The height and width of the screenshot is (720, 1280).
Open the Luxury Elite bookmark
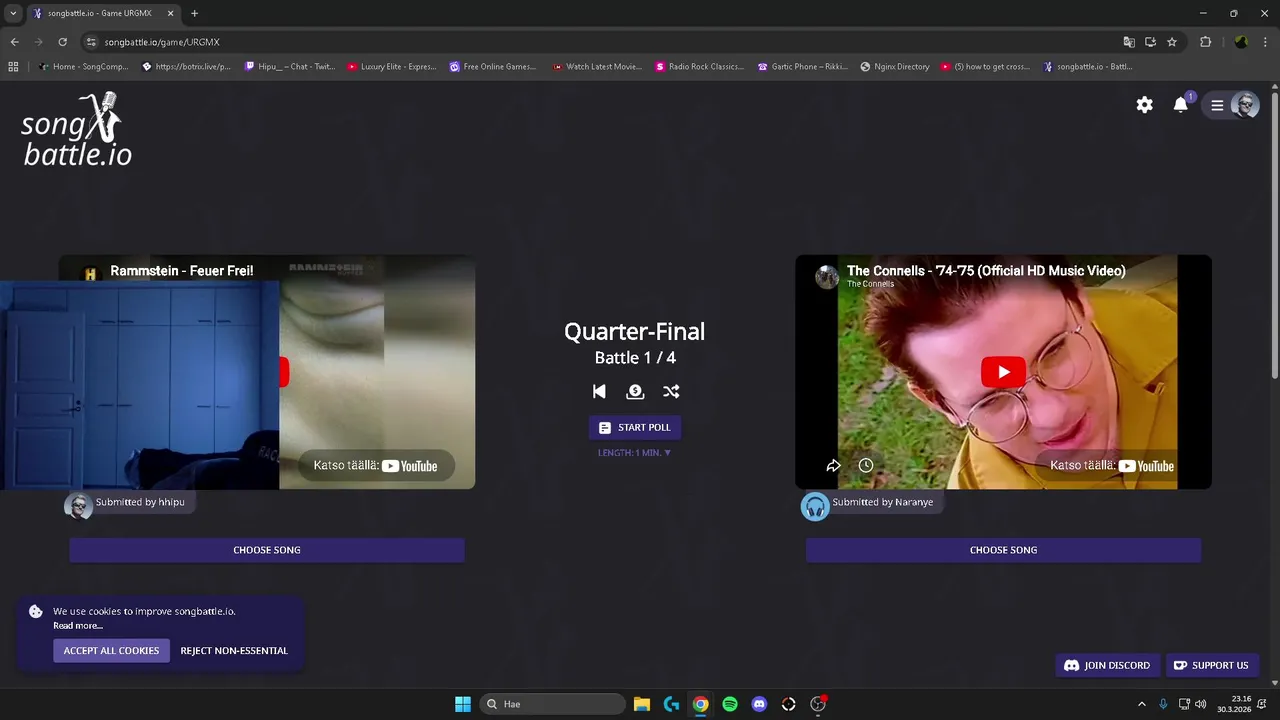pyautogui.click(x=392, y=67)
